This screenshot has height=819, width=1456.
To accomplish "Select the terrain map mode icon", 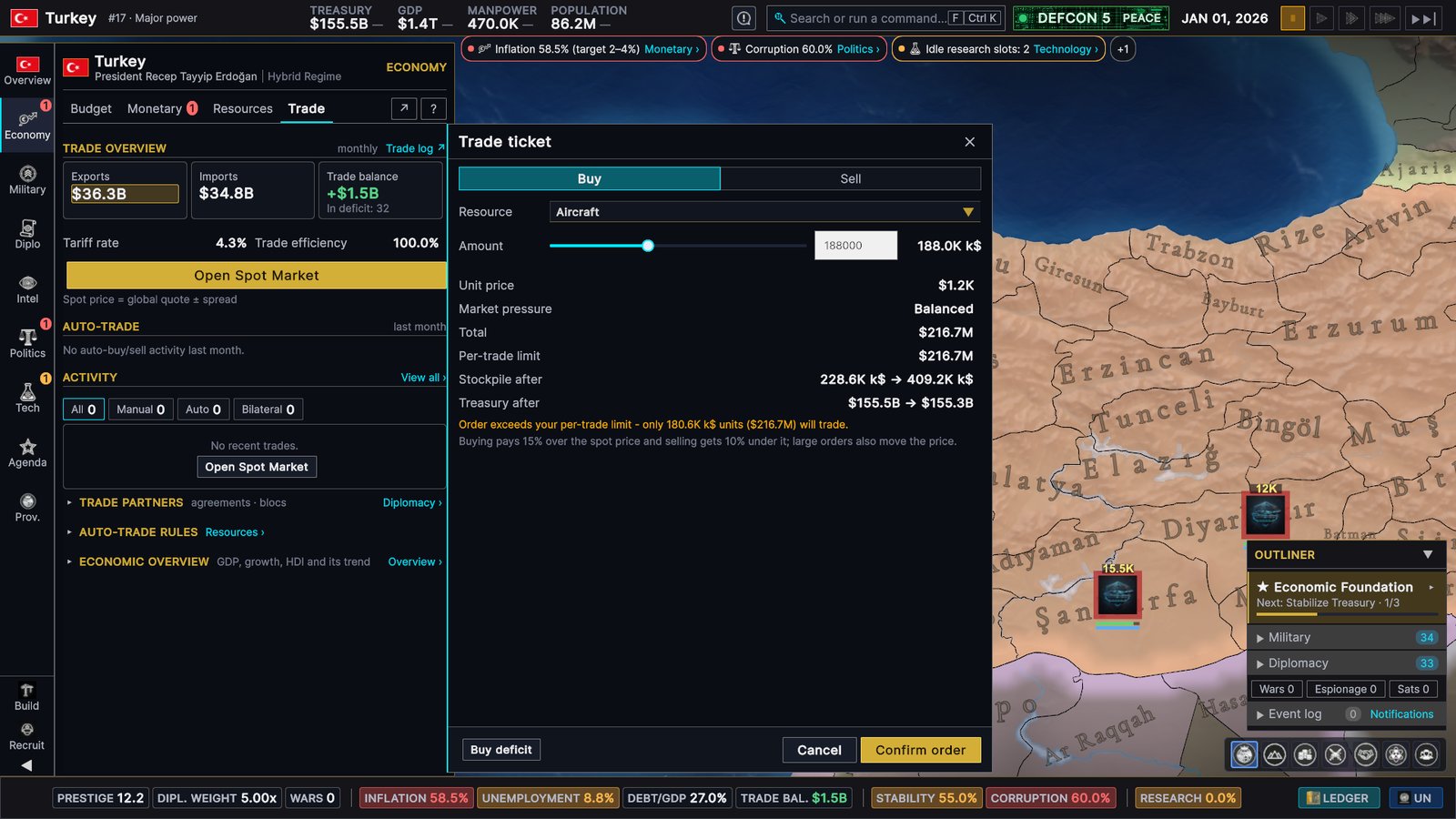I will (x=1275, y=753).
